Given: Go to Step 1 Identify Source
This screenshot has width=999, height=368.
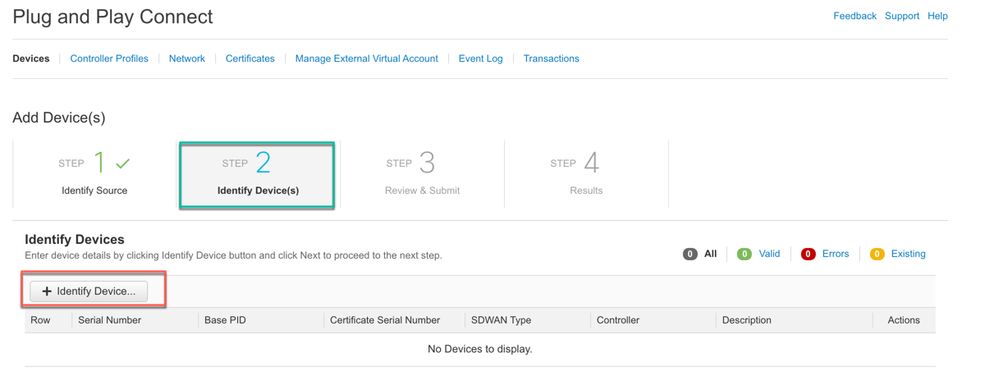Looking at the screenshot, I should point(94,174).
